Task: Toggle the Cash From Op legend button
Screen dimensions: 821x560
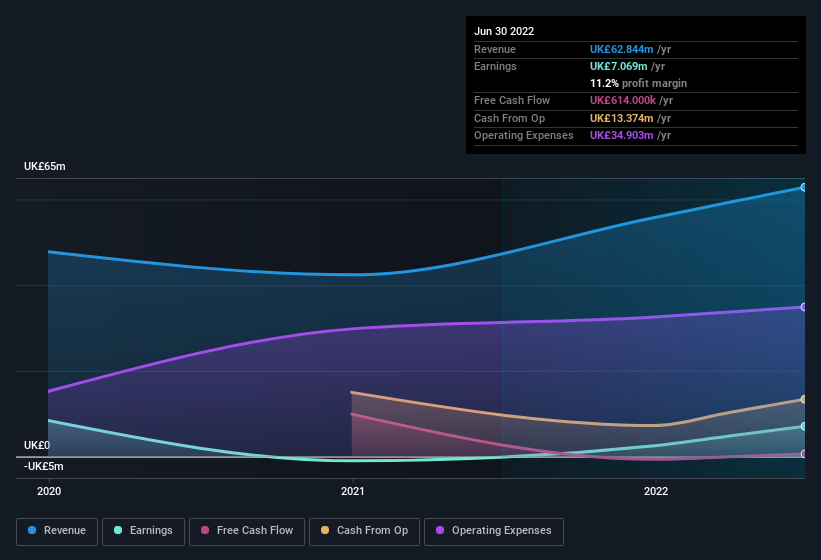Action: coord(364,531)
